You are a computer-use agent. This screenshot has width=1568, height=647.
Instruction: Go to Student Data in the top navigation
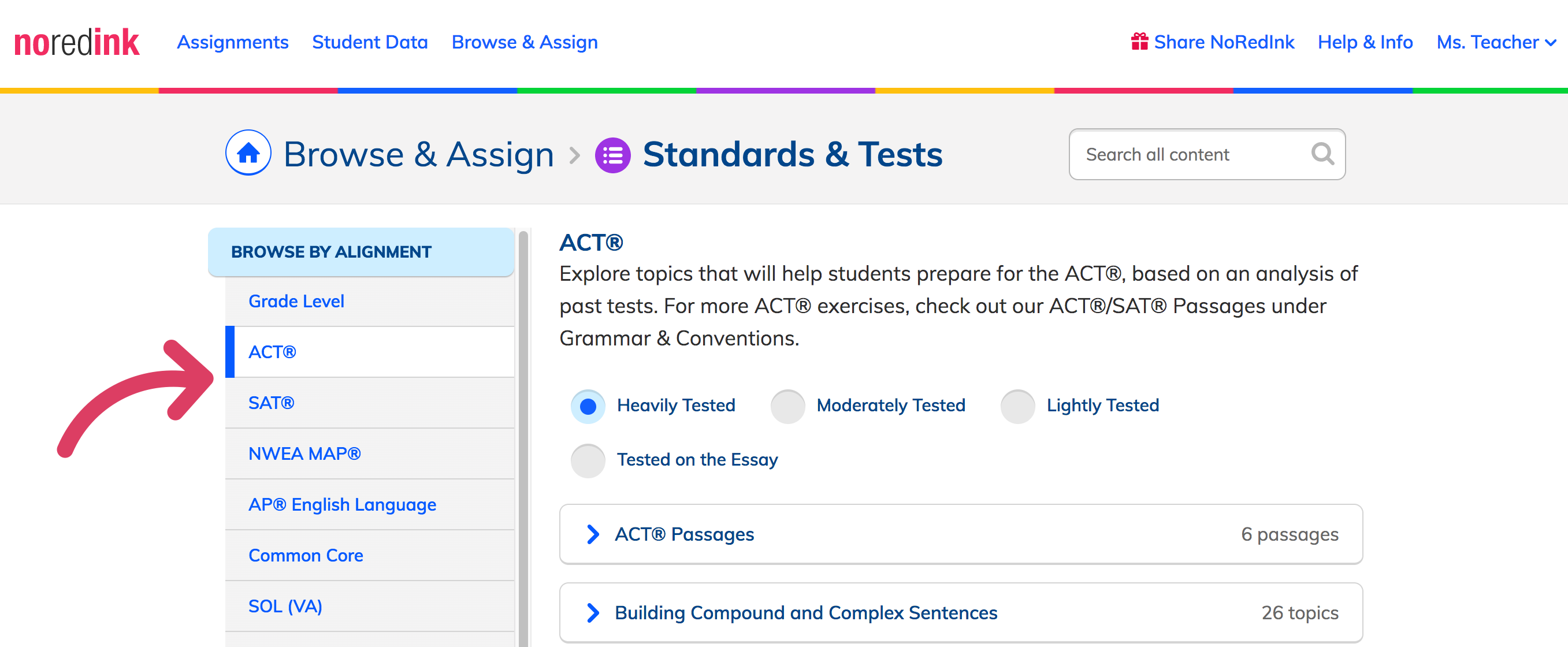(x=370, y=42)
